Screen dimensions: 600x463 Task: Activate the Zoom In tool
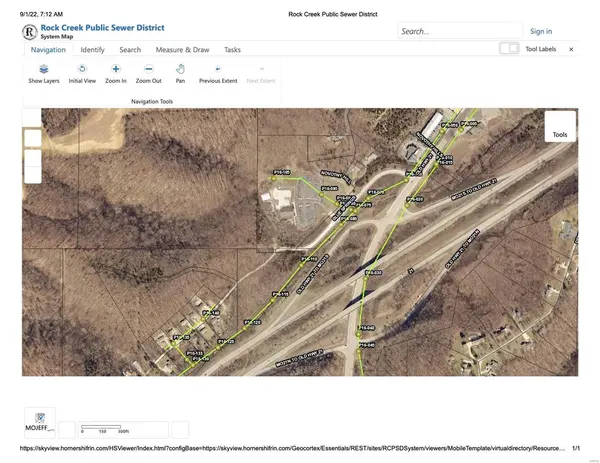click(116, 74)
